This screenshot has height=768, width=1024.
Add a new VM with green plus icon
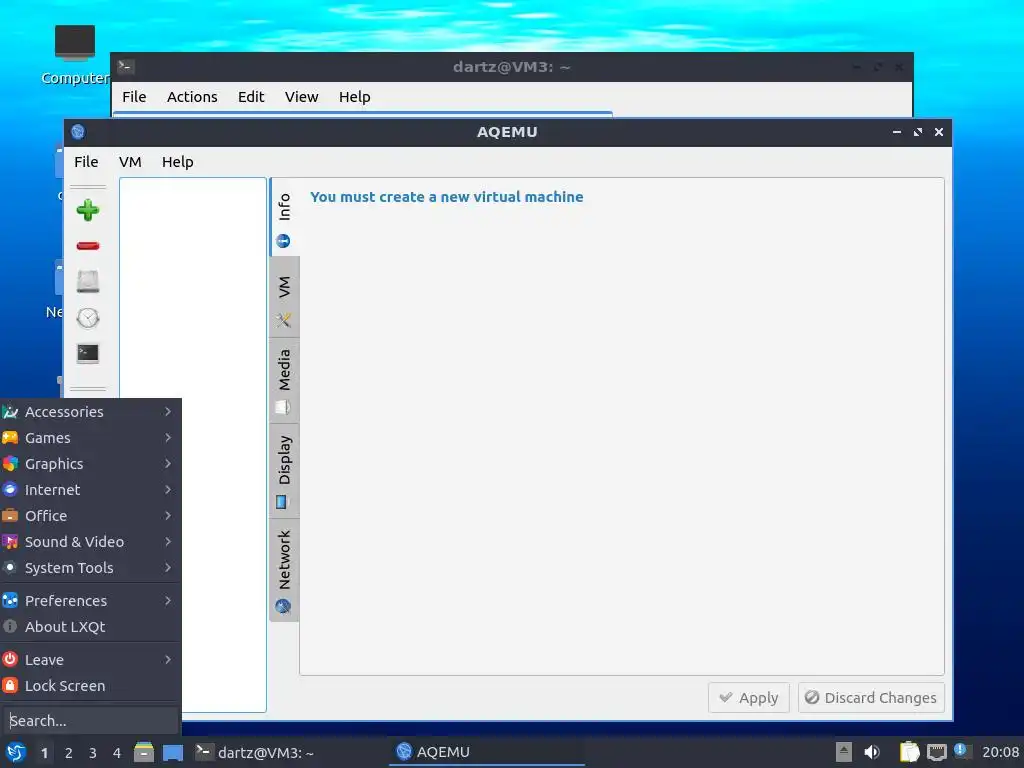pyautogui.click(x=88, y=210)
